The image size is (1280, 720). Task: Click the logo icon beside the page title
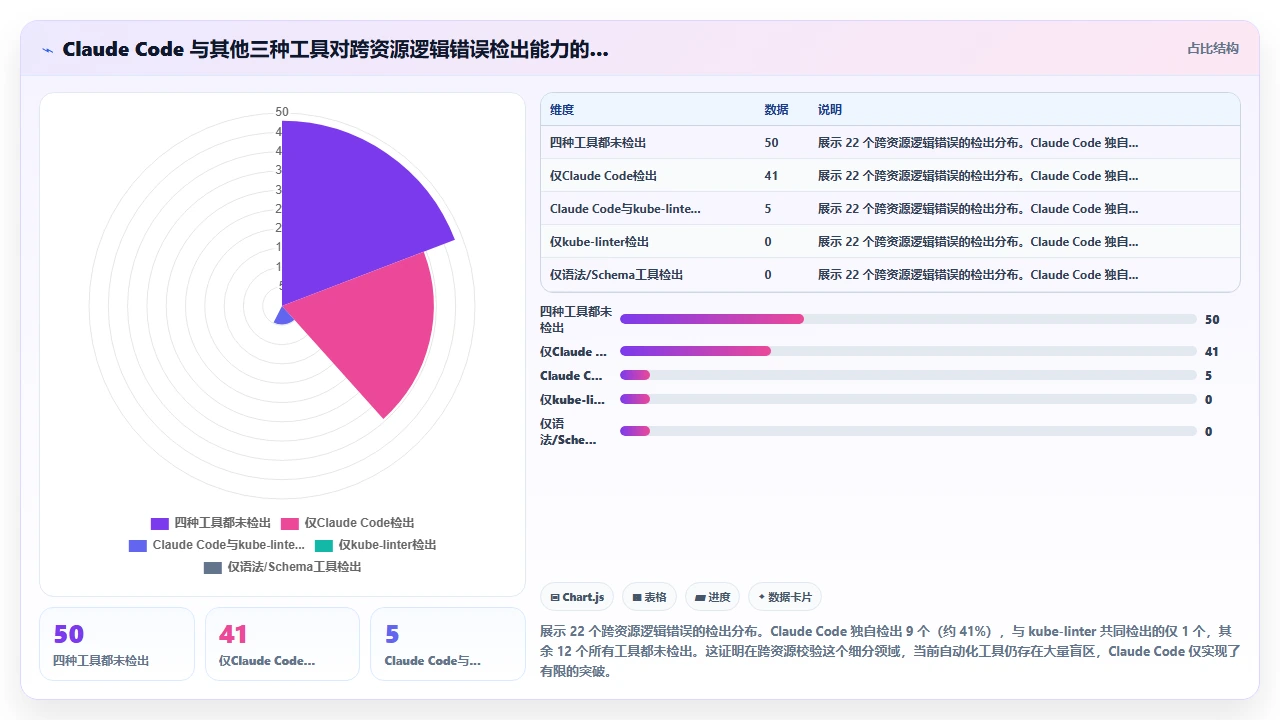pos(47,49)
